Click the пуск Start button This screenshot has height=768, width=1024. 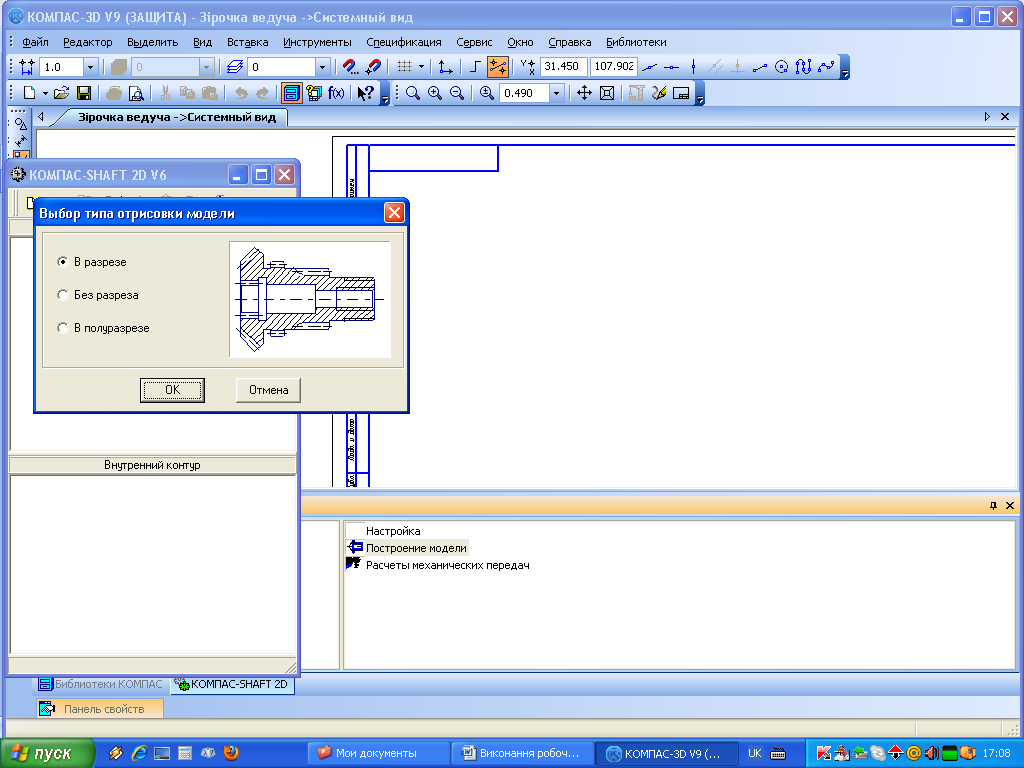click(46, 753)
